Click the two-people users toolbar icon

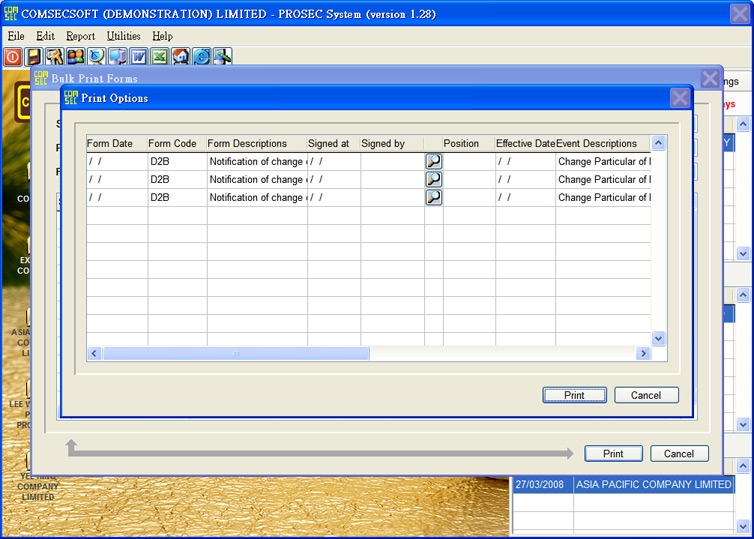pos(76,56)
